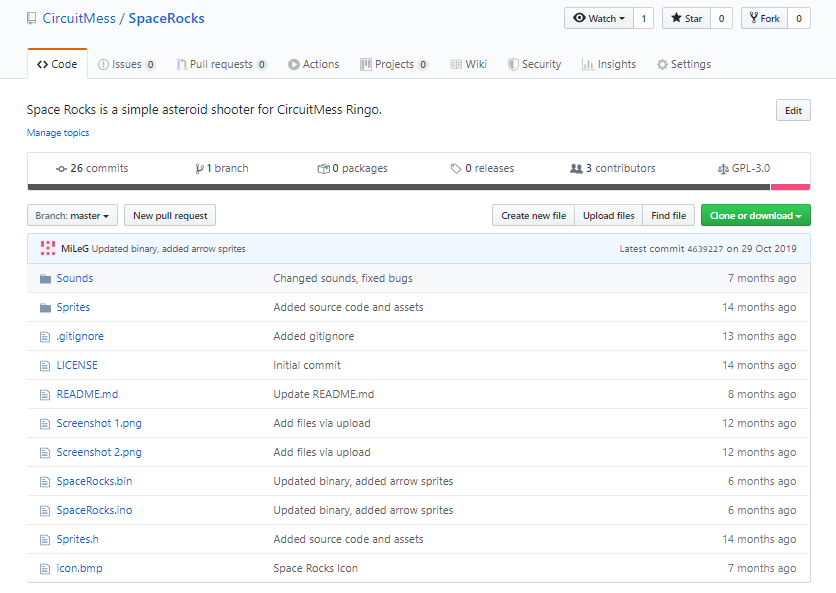This screenshot has width=836, height=593.
Task: Expand the Clone or download menu
Action: click(755, 215)
